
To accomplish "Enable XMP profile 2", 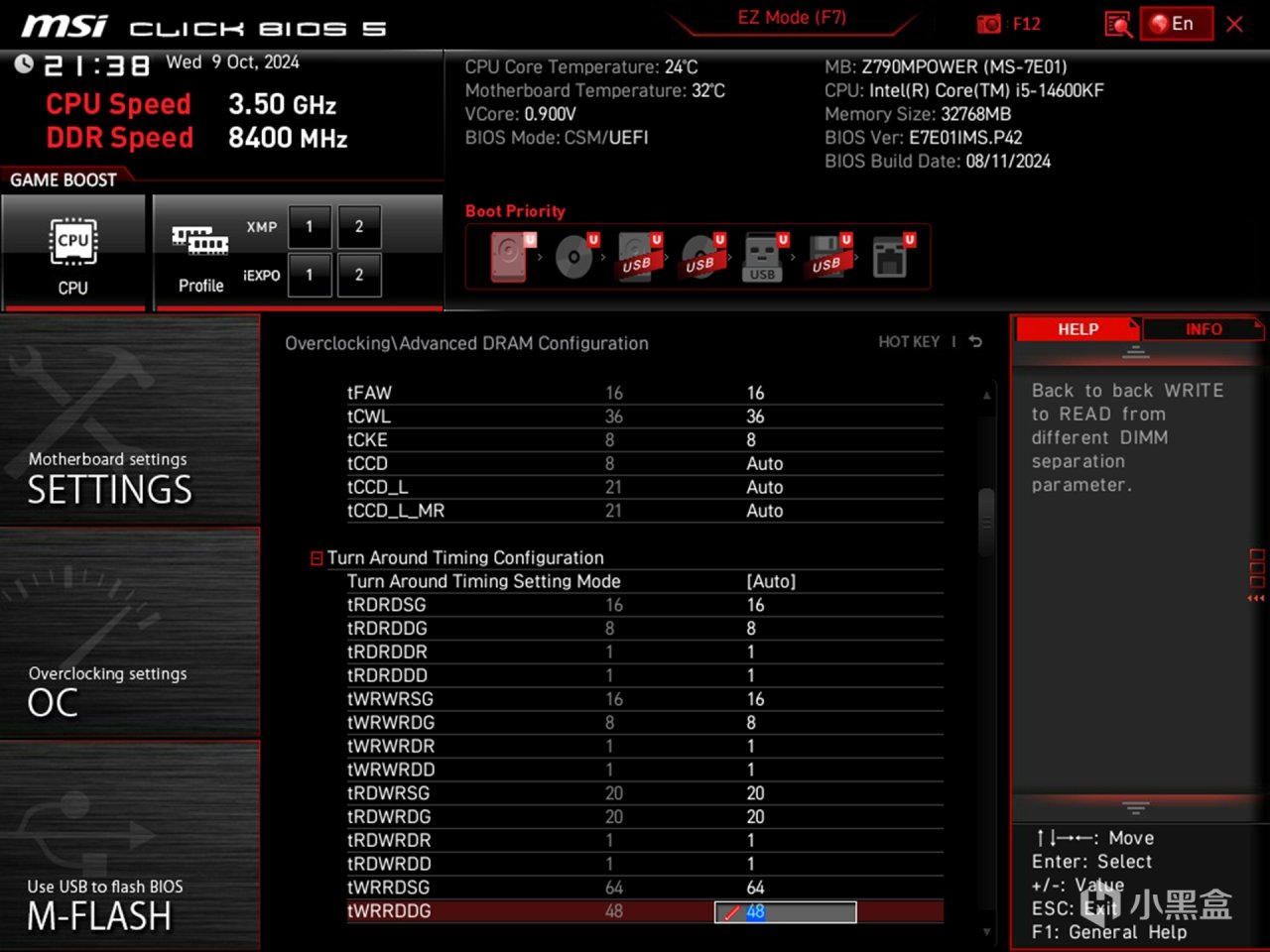I will [x=359, y=227].
